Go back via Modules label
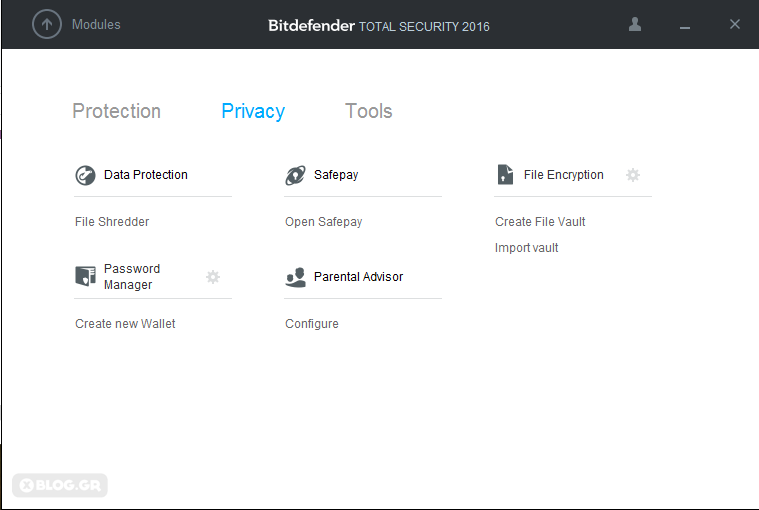The height and width of the screenshot is (510, 759). [x=96, y=24]
